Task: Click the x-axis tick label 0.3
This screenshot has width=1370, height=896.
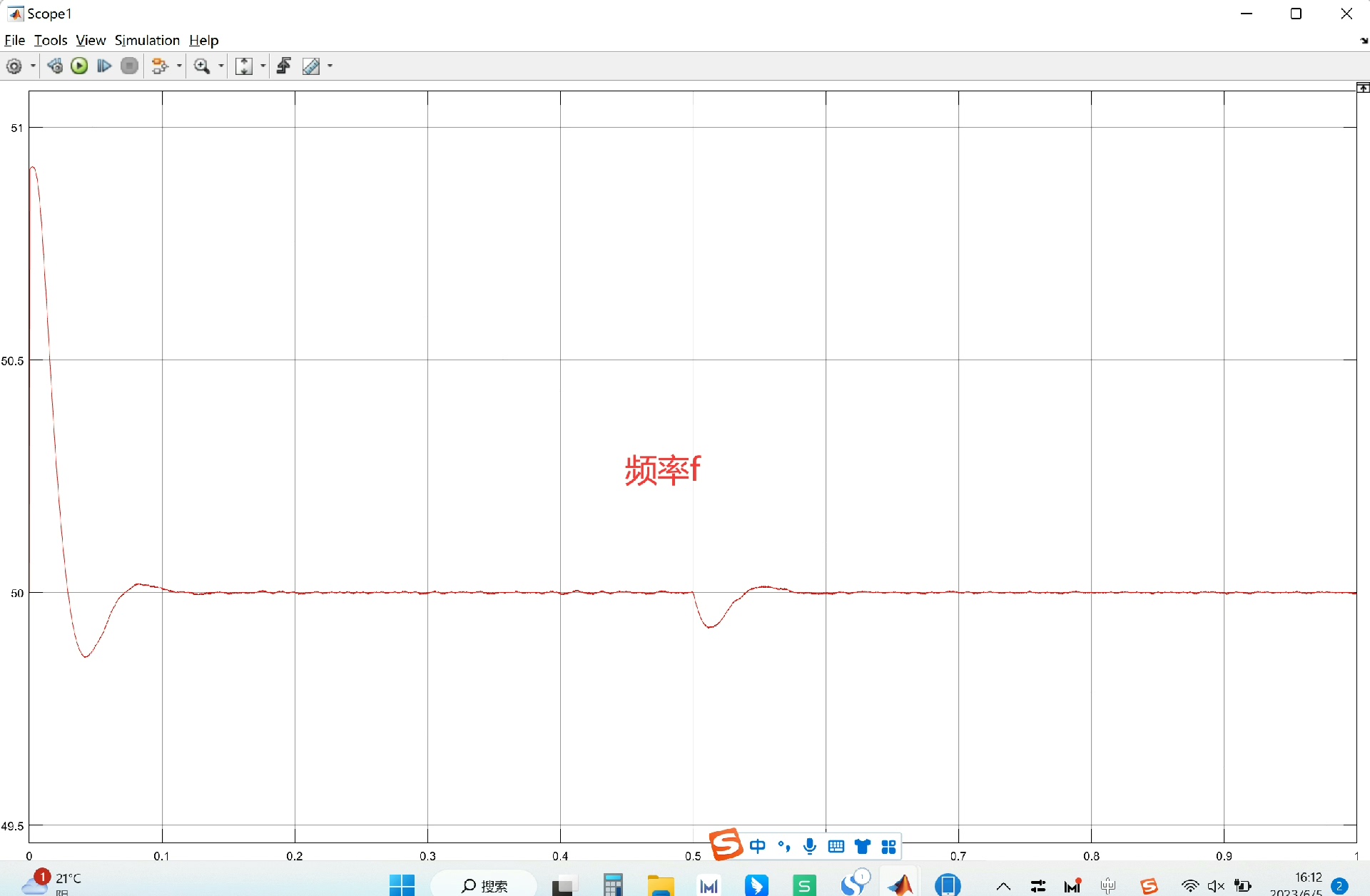Action: pos(427,856)
